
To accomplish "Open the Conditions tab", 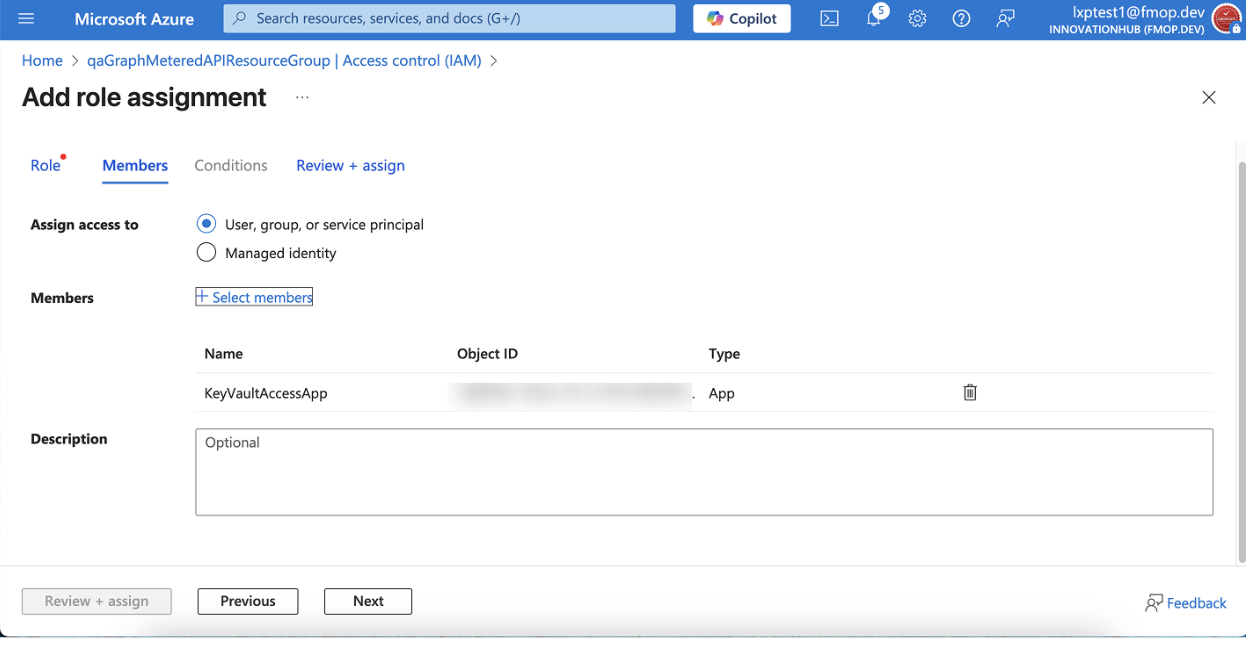I will (231, 165).
